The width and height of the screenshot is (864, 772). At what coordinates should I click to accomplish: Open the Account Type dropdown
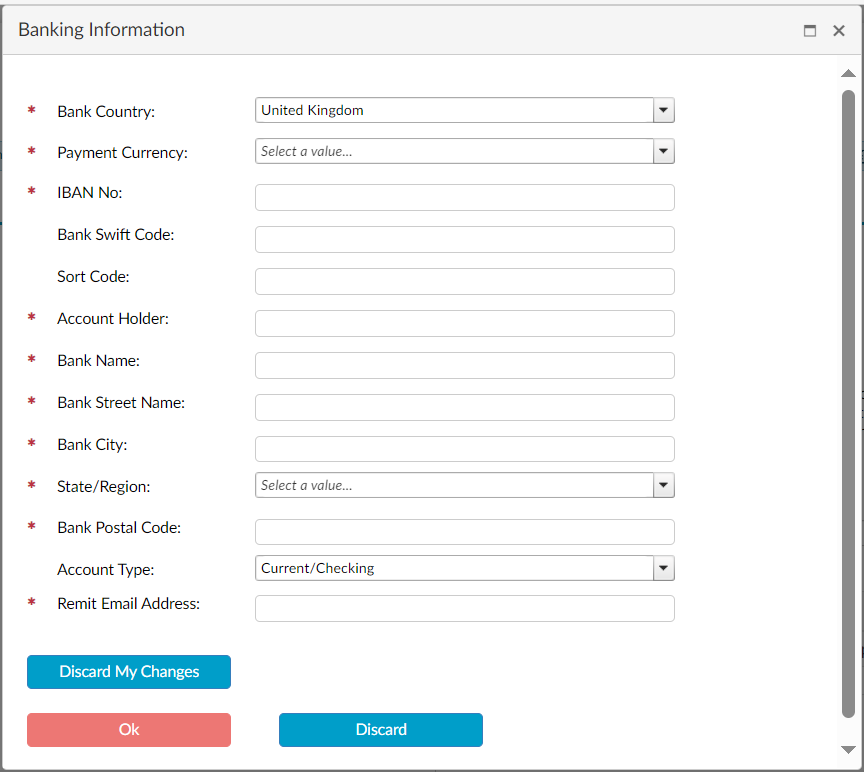tap(662, 568)
